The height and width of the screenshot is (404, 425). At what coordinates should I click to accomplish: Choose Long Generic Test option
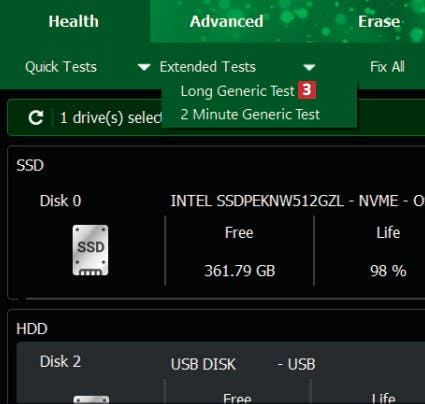(x=238, y=91)
